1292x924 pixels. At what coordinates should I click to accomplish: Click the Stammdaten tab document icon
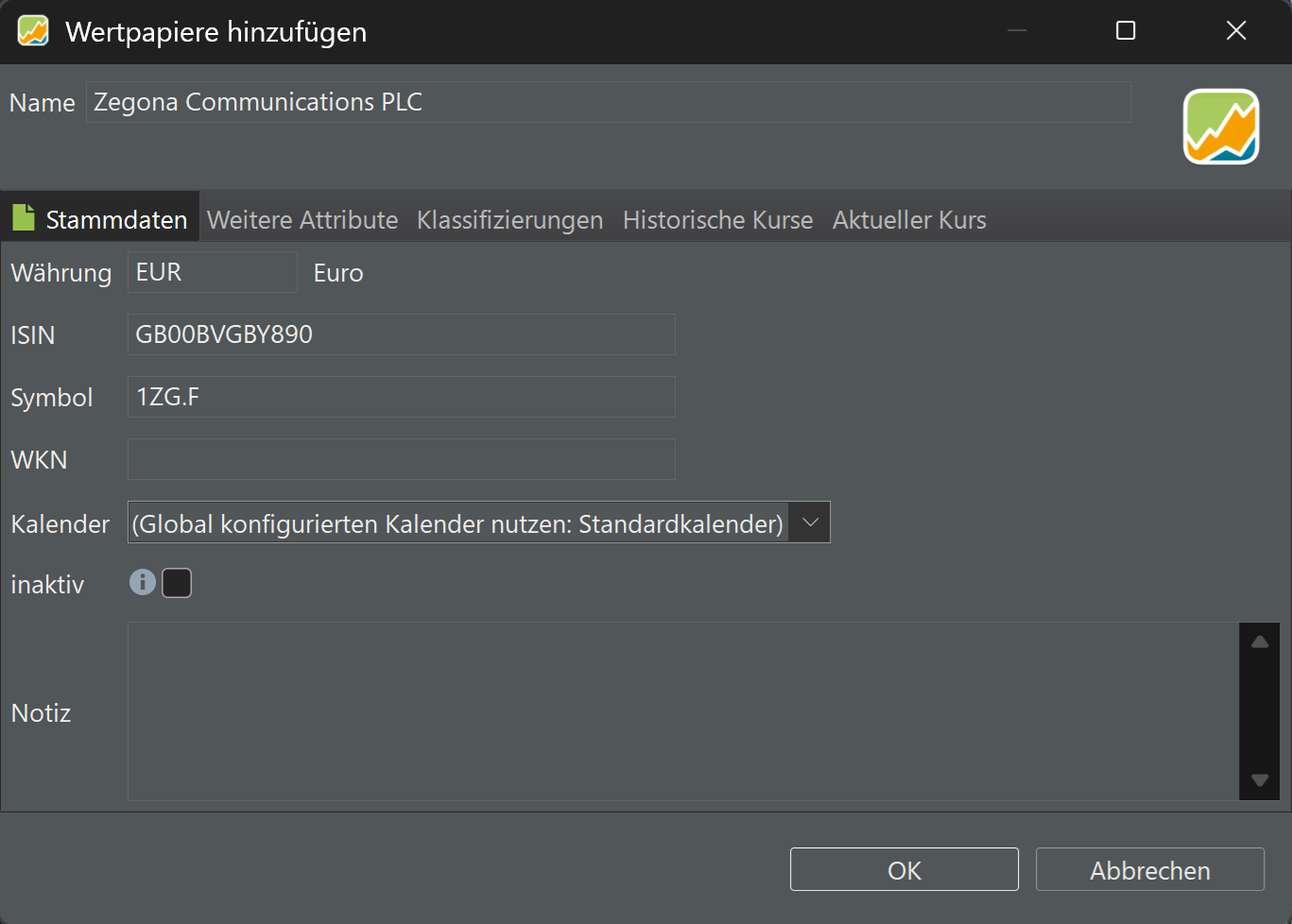[x=24, y=218]
